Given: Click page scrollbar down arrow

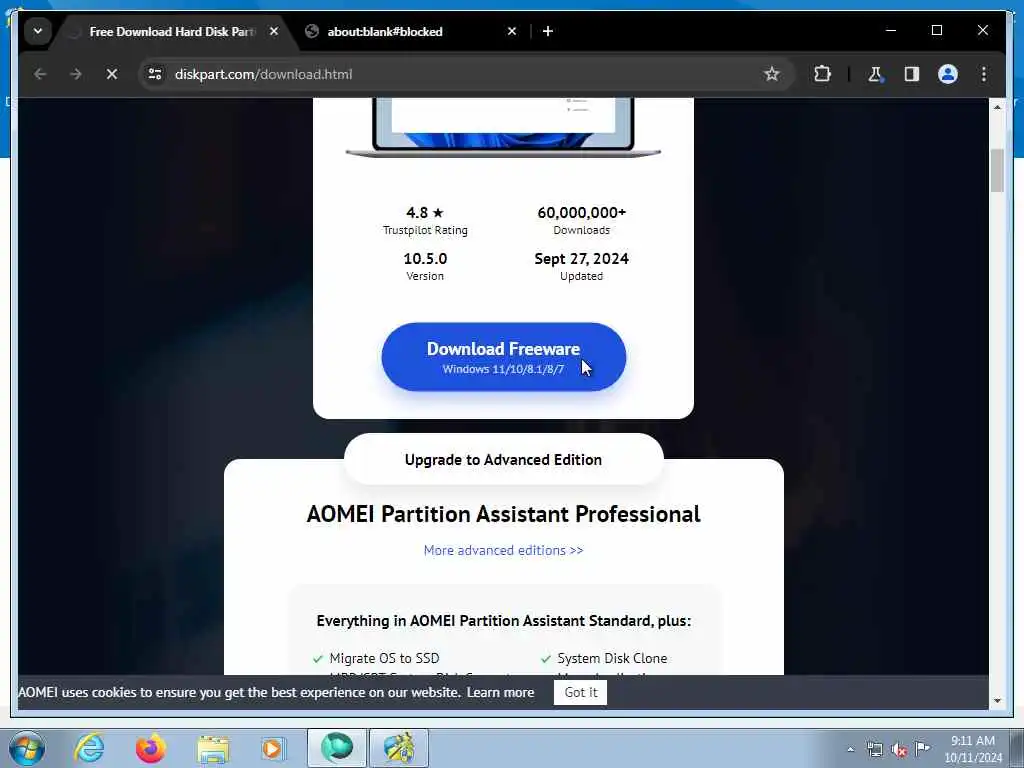Looking at the screenshot, I should pyautogui.click(x=997, y=701).
